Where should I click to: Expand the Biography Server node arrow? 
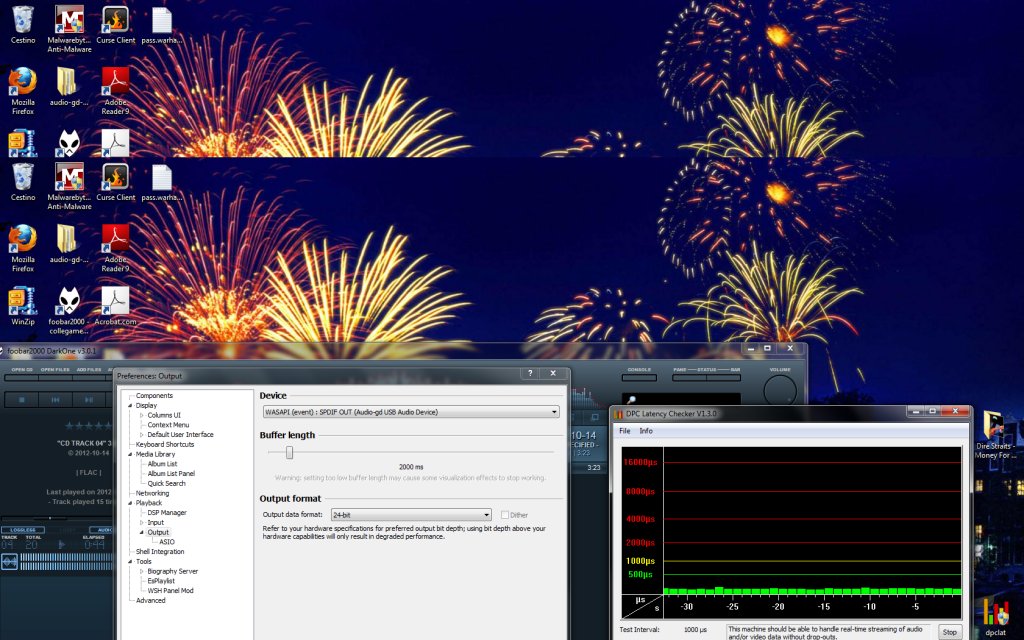(x=142, y=571)
